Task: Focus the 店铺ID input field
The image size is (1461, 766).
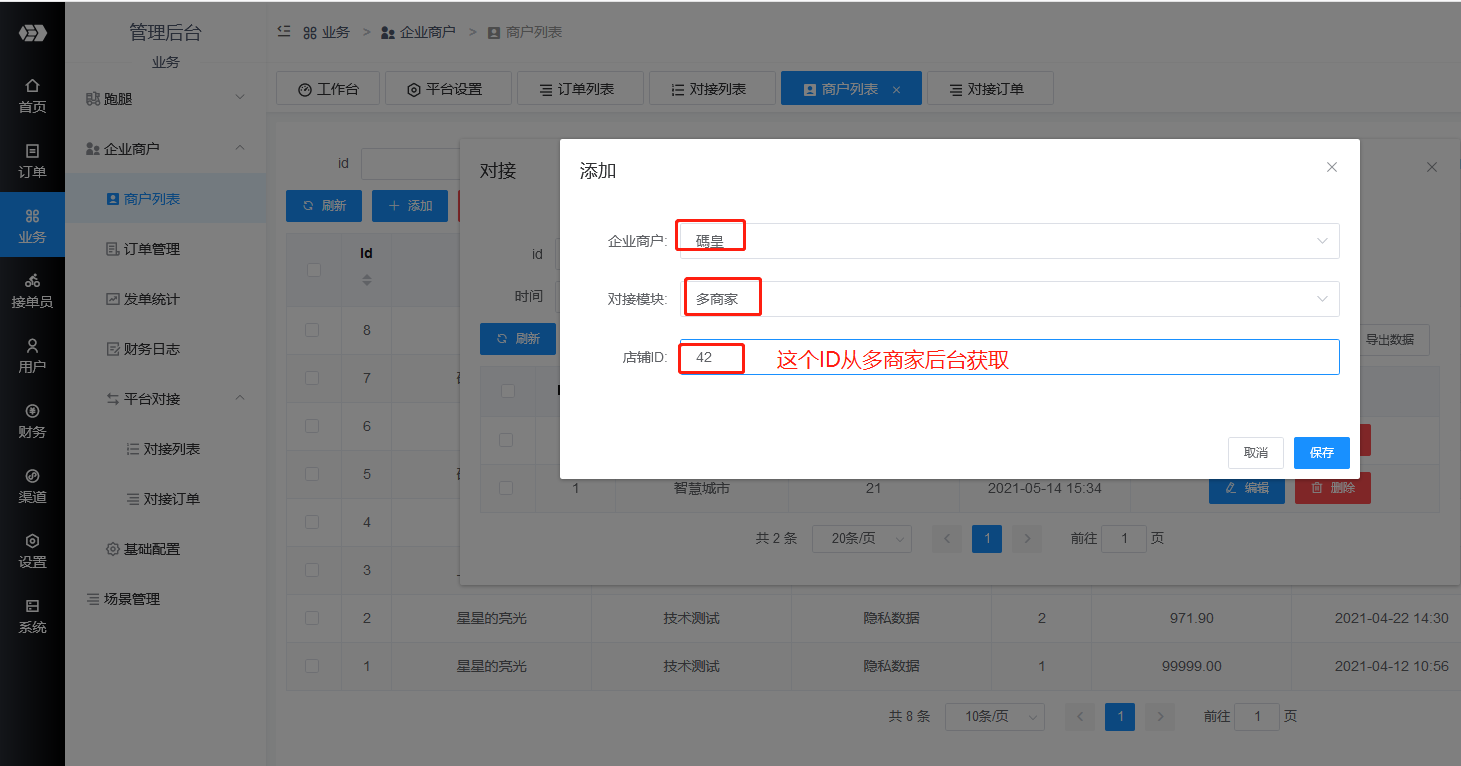Action: pyautogui.click(x=1009, y=357)
